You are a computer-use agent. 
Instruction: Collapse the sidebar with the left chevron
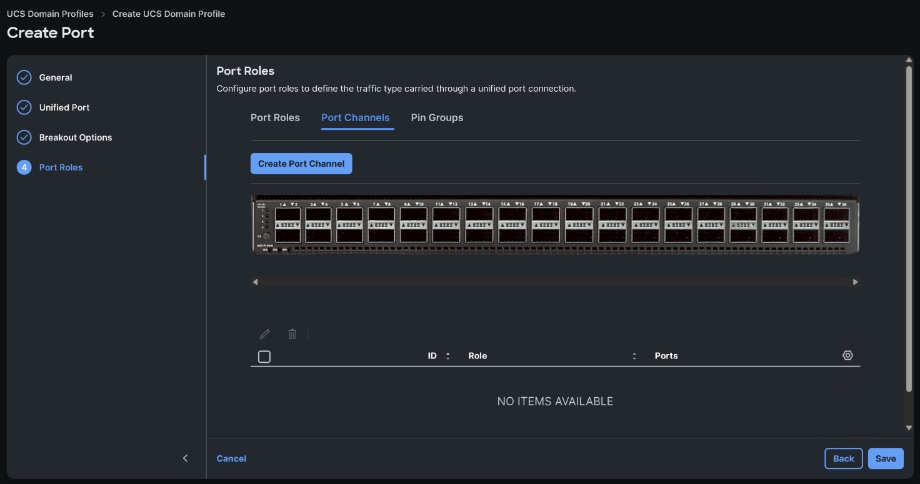[x=185, y=458]
